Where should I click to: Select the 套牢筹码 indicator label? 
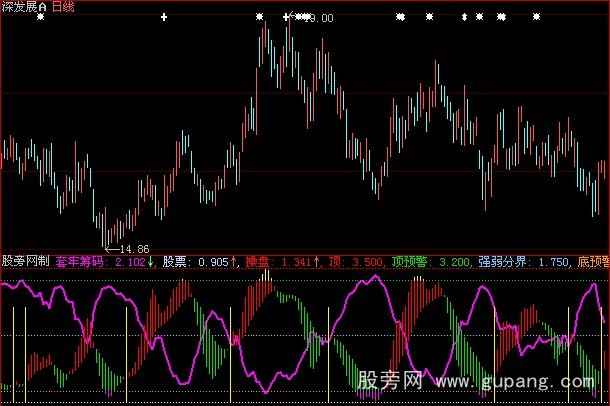click(80, 263)
